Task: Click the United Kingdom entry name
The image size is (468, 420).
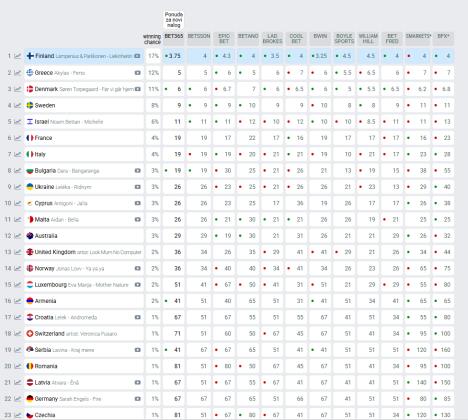Action: (55, 252)
